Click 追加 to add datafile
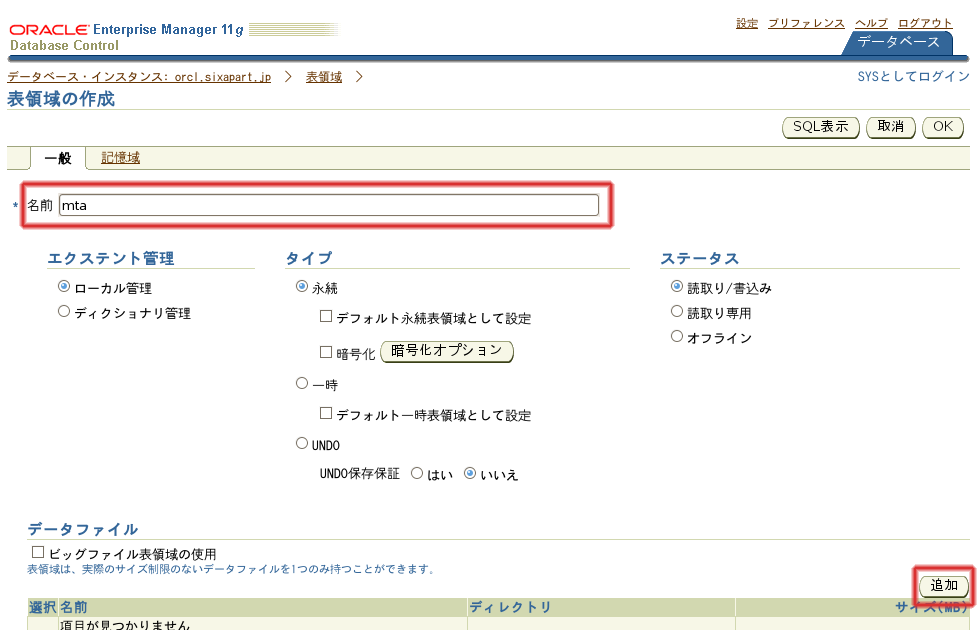The height and width of the screenshot is (630, 978). tap(944, 586)
